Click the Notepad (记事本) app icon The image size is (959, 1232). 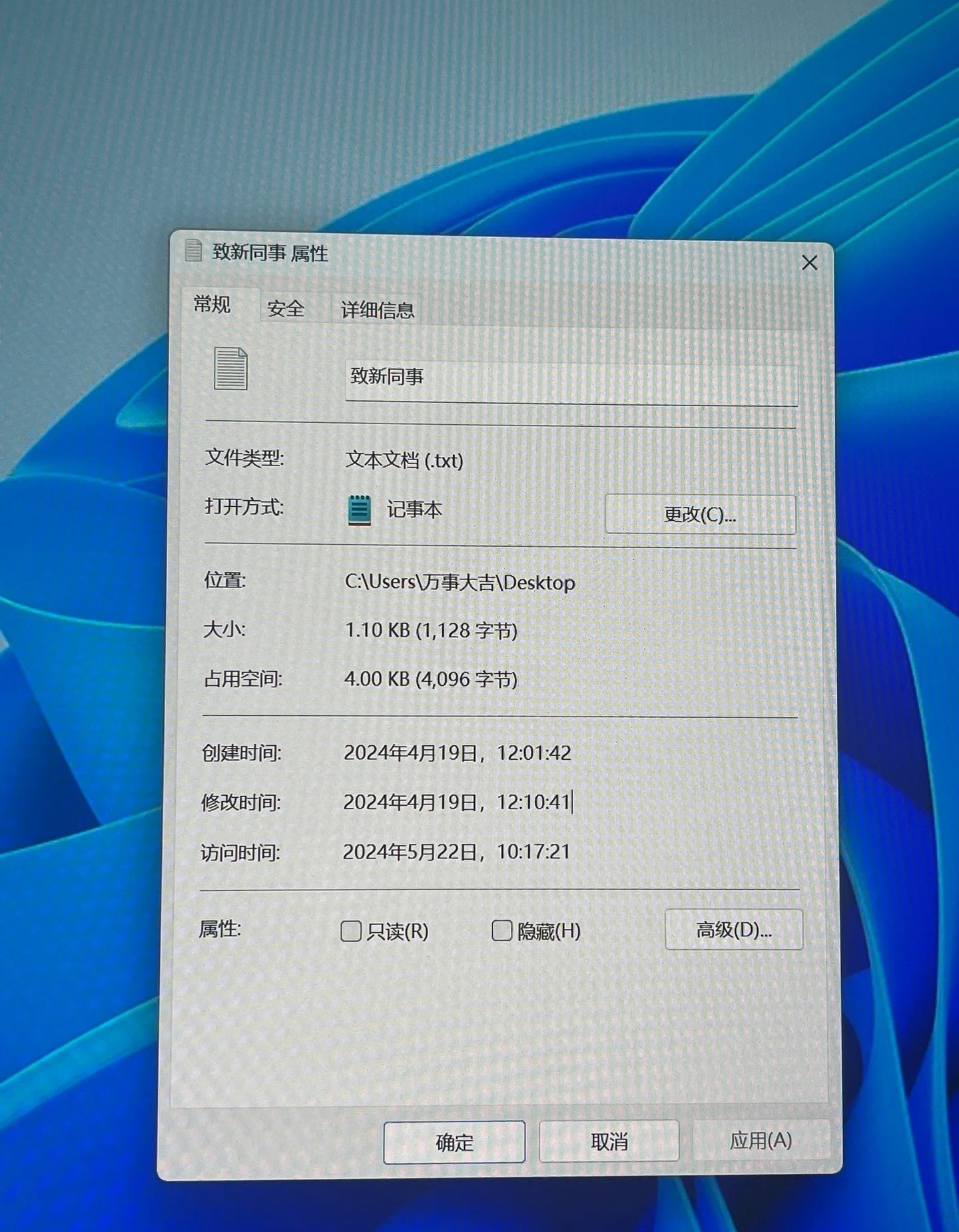[x=360, y=511]
